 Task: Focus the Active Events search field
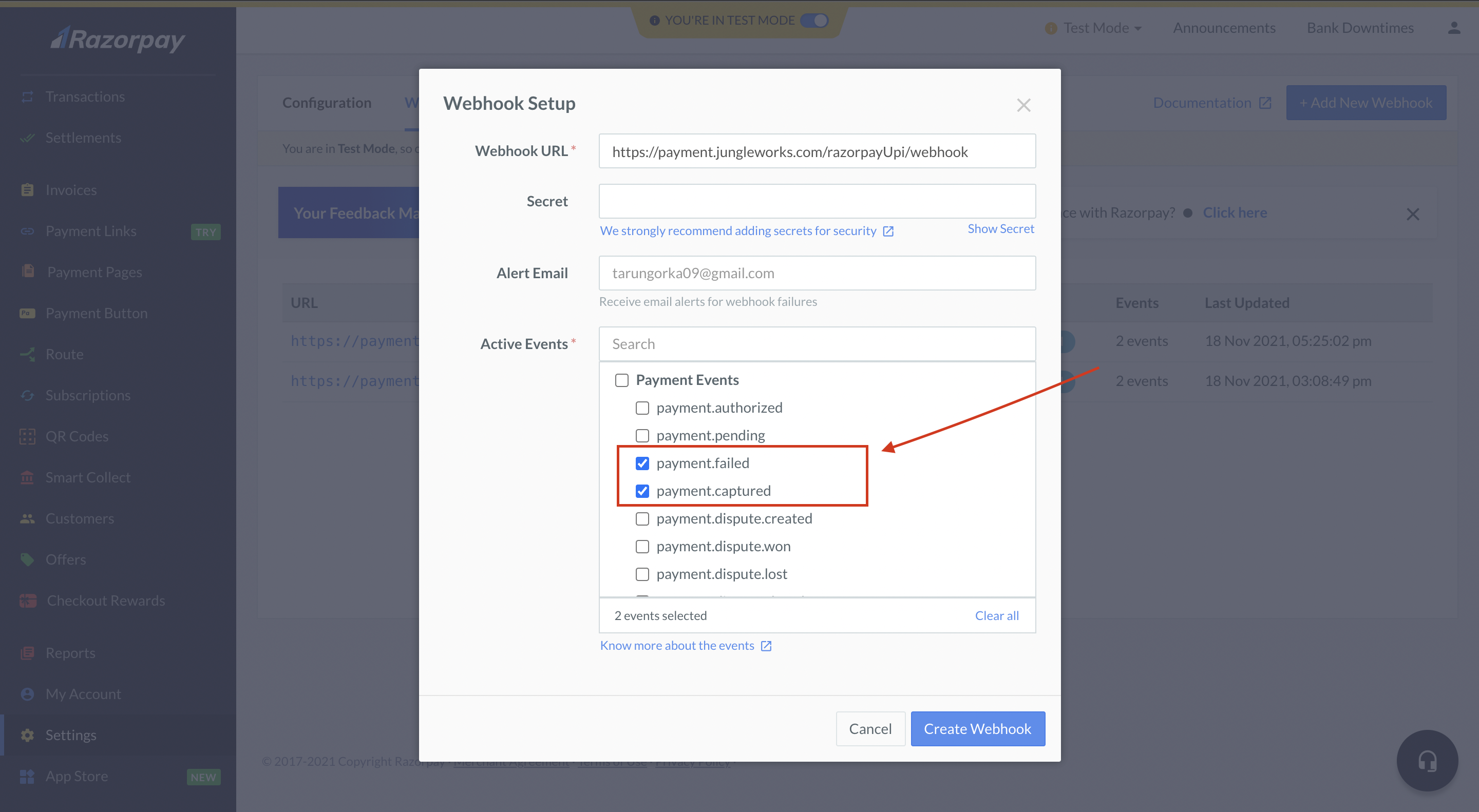point(817,344)
